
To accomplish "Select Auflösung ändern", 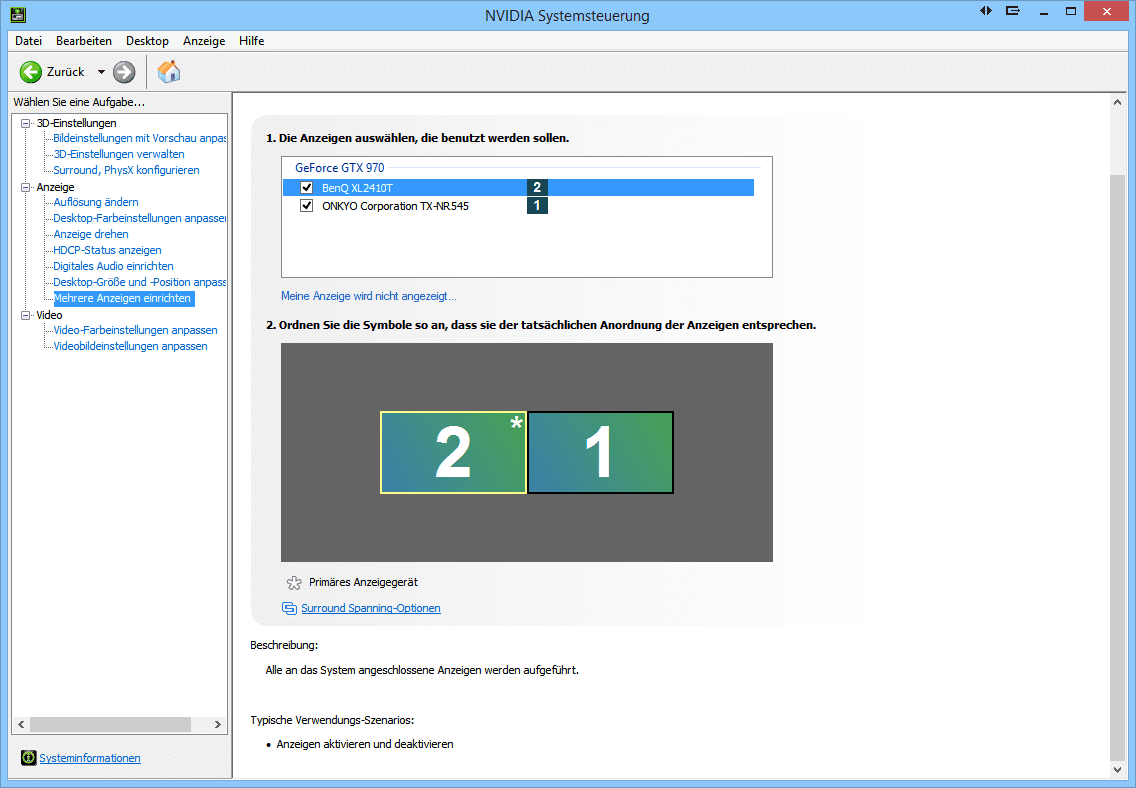I will (96, 202).
